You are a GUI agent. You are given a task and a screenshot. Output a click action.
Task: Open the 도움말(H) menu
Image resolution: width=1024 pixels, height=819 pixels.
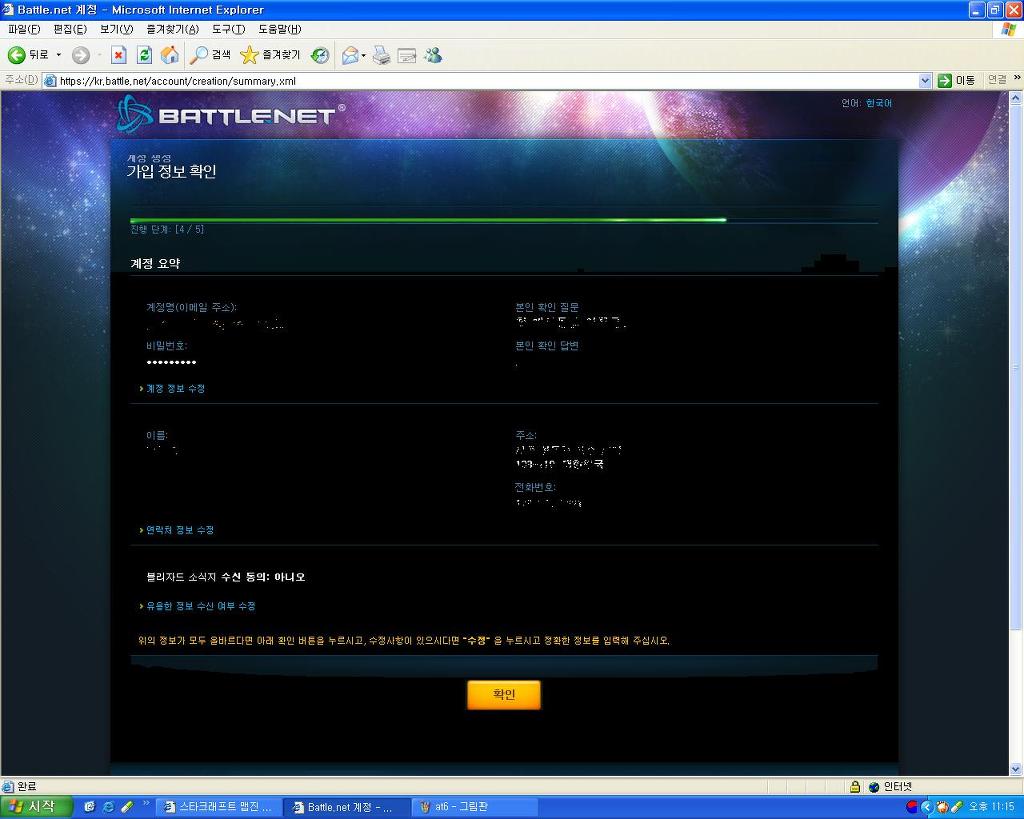click(x=280, y=29)
